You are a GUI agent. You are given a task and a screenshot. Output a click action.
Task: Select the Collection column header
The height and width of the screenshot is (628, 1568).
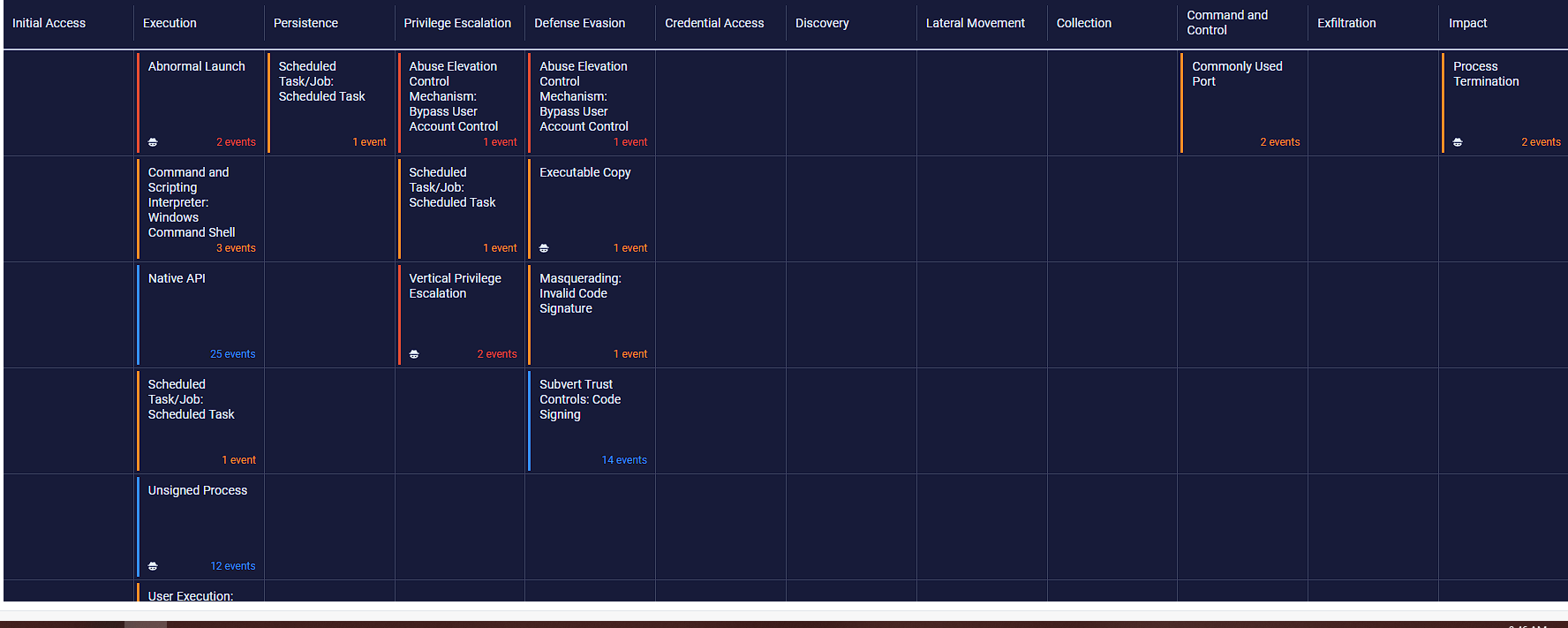tap(1084, 23)
